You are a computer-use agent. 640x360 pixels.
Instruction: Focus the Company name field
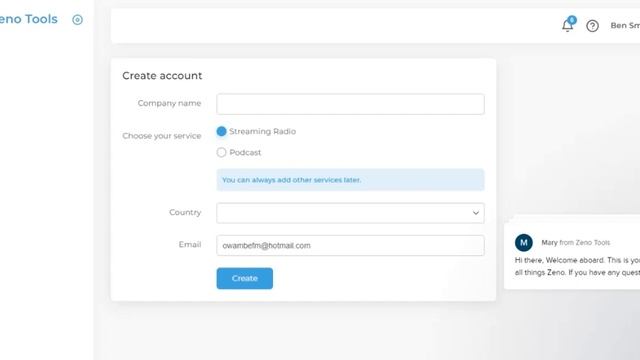[350, 104]
